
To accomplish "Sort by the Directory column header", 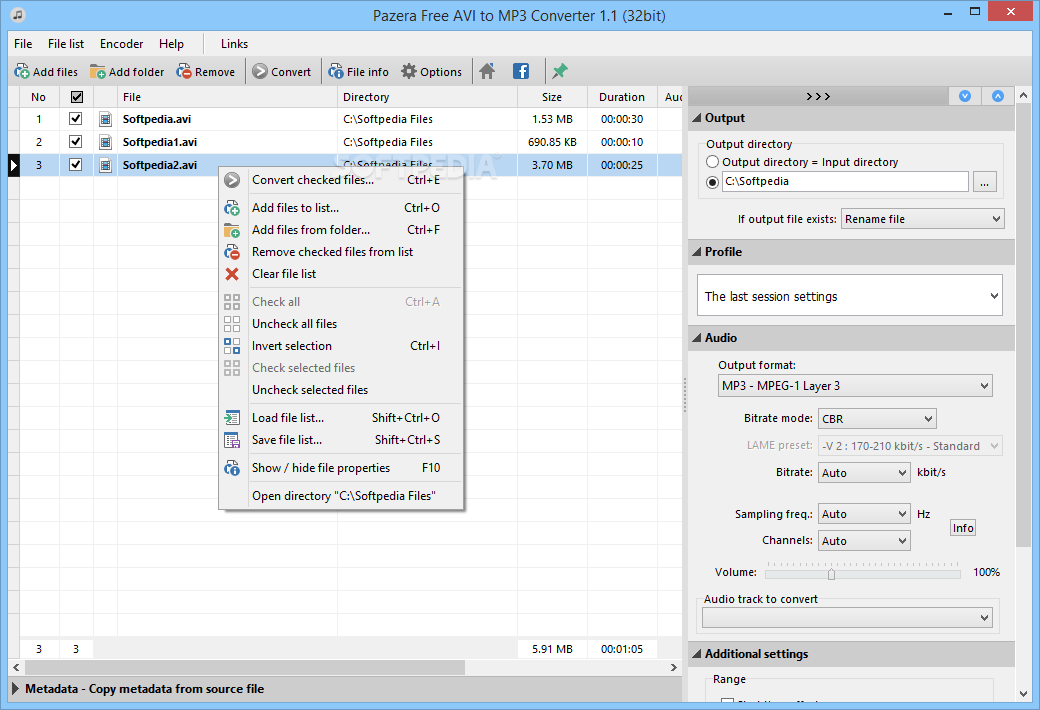I will click(427, 97).
